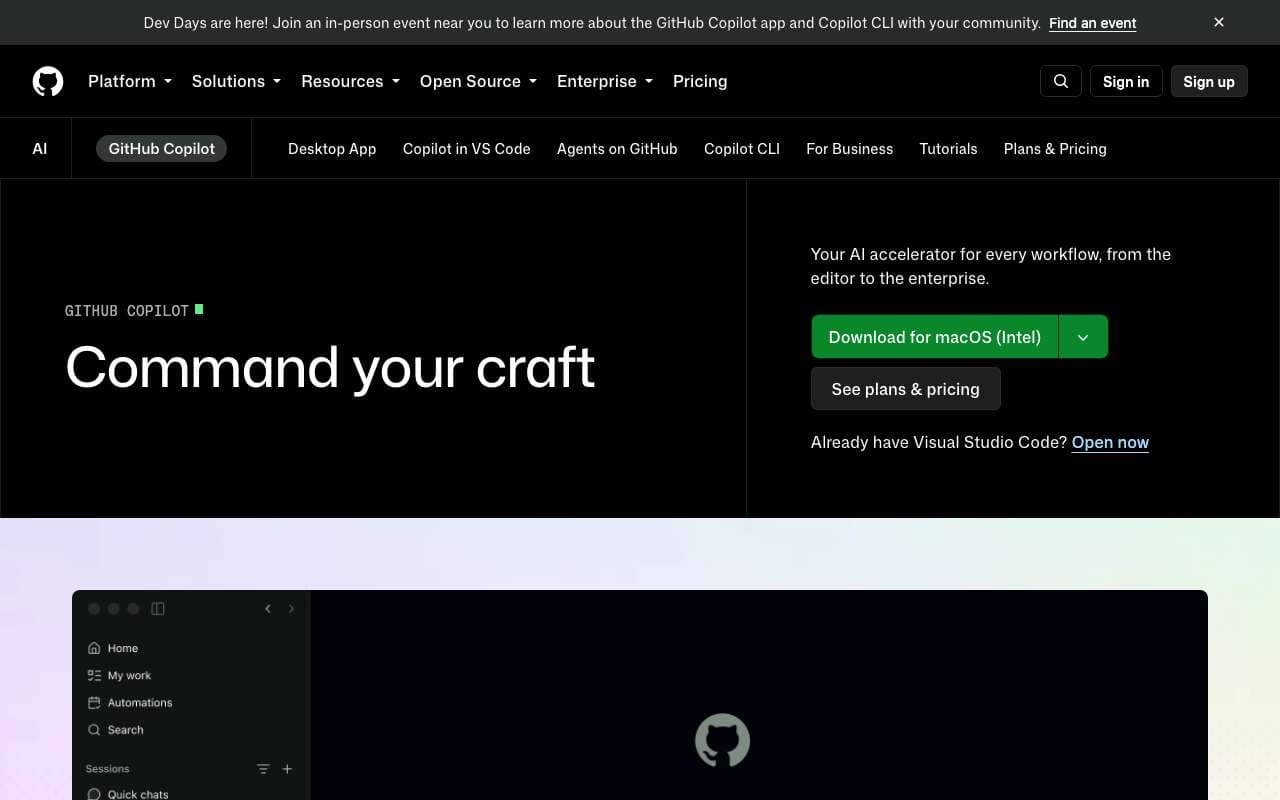Expand the Open Source menu

pos(478,81)
